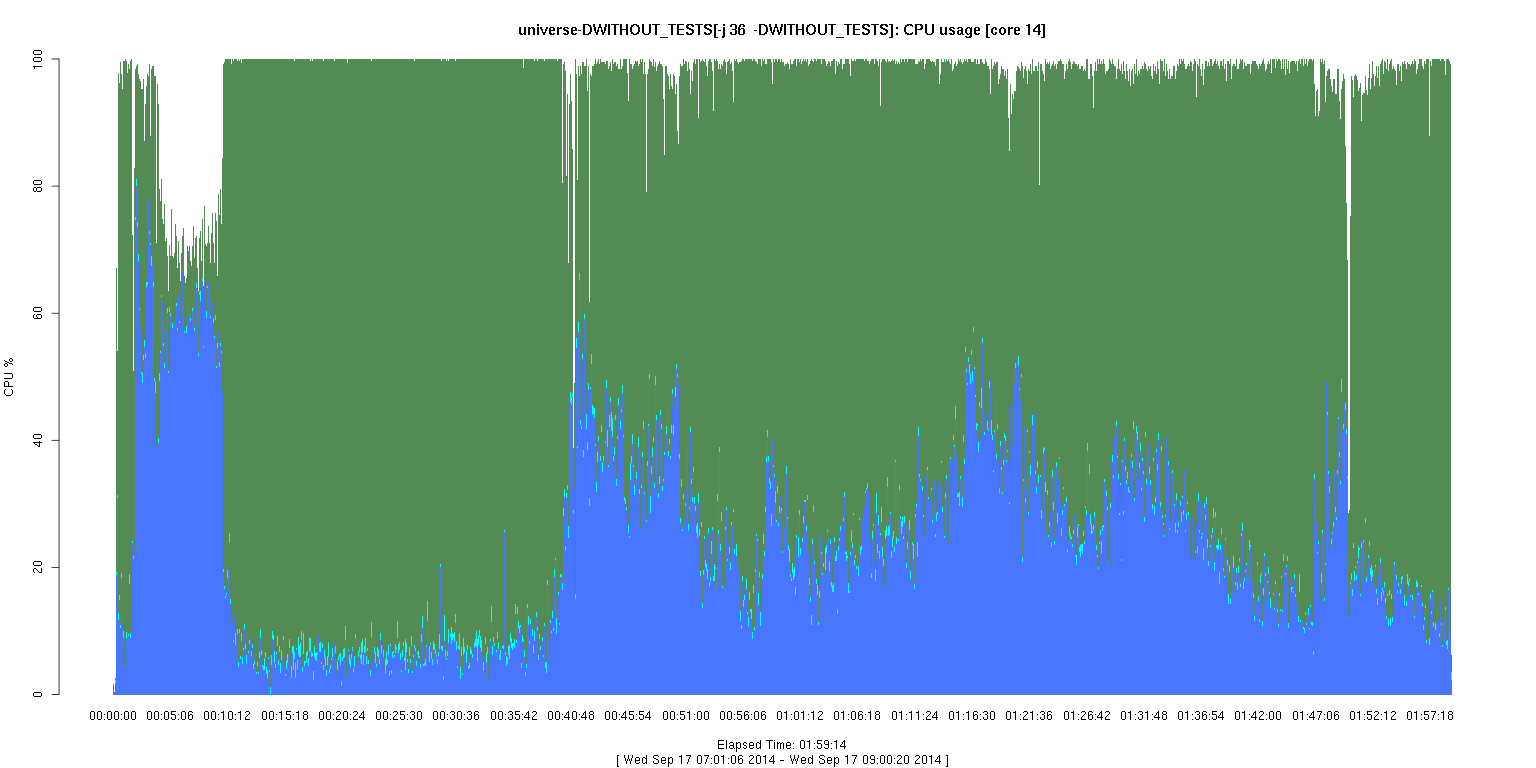
Task: Click the 00:56:06 time label
Action: (x=743, y=716)
